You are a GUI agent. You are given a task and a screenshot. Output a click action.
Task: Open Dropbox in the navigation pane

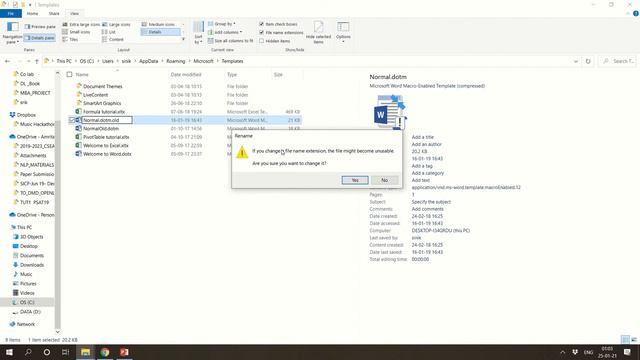(x=26, y=115)
